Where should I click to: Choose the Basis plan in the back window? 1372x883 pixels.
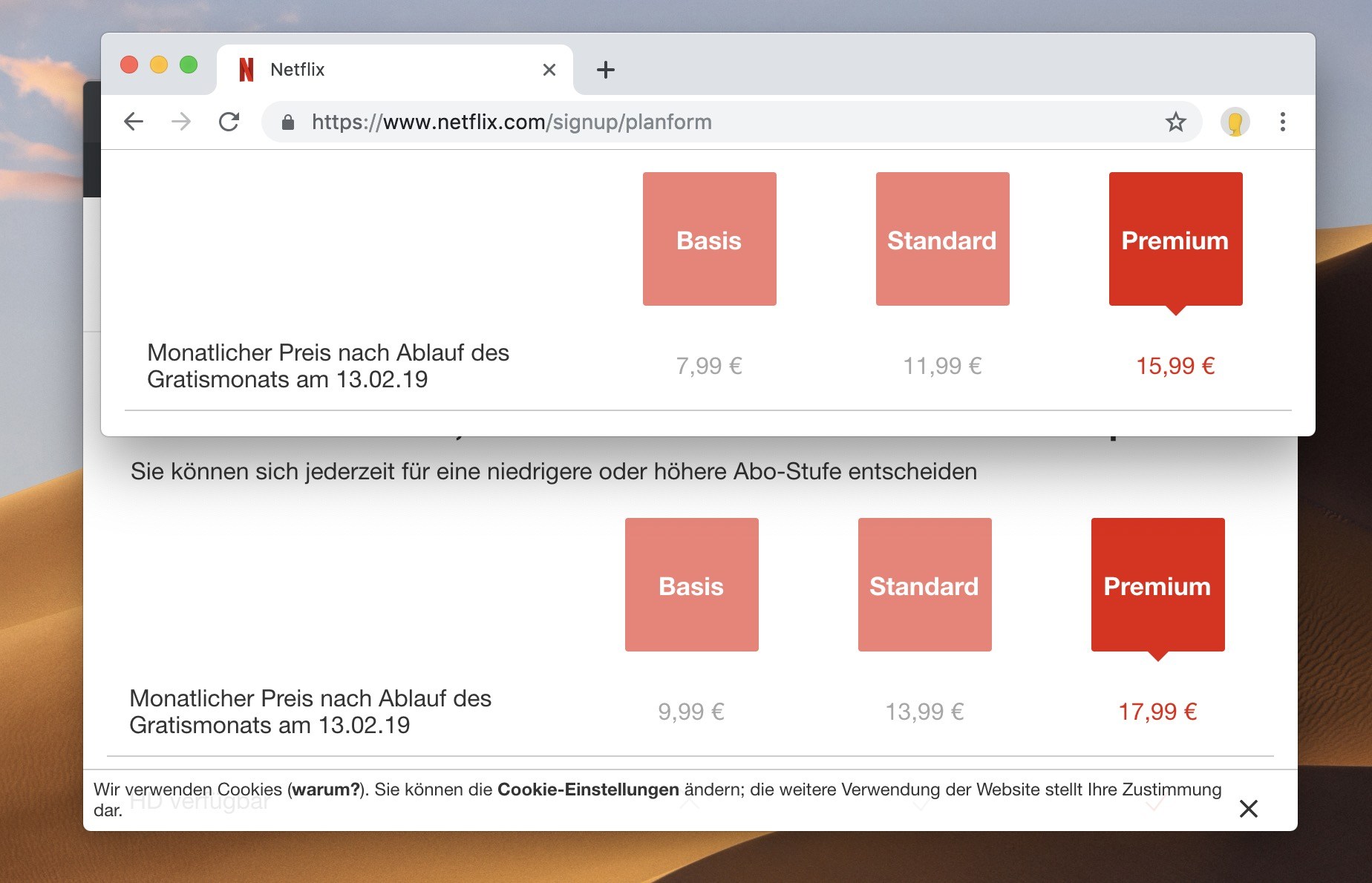click(692, 585)
